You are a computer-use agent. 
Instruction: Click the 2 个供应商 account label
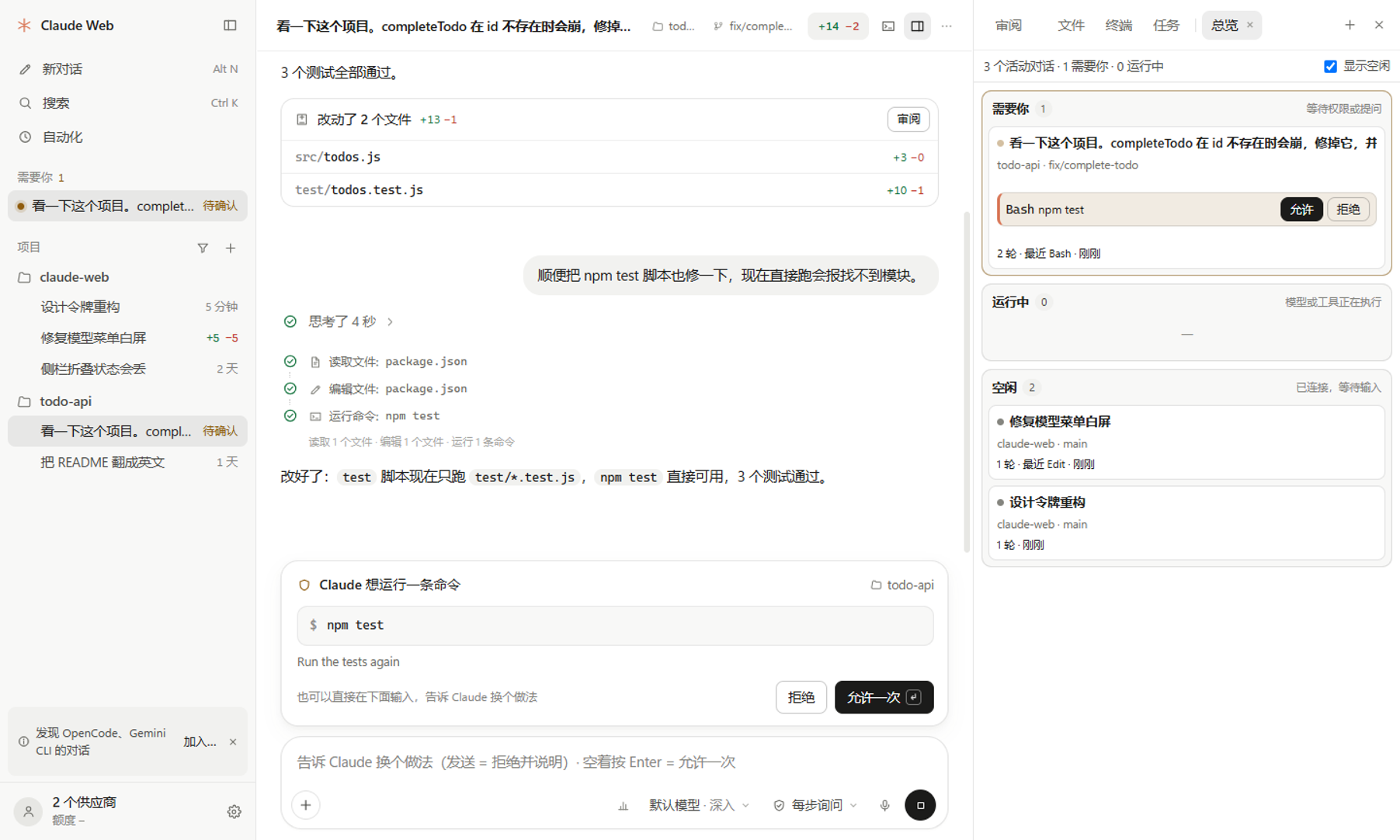[84, 802]
